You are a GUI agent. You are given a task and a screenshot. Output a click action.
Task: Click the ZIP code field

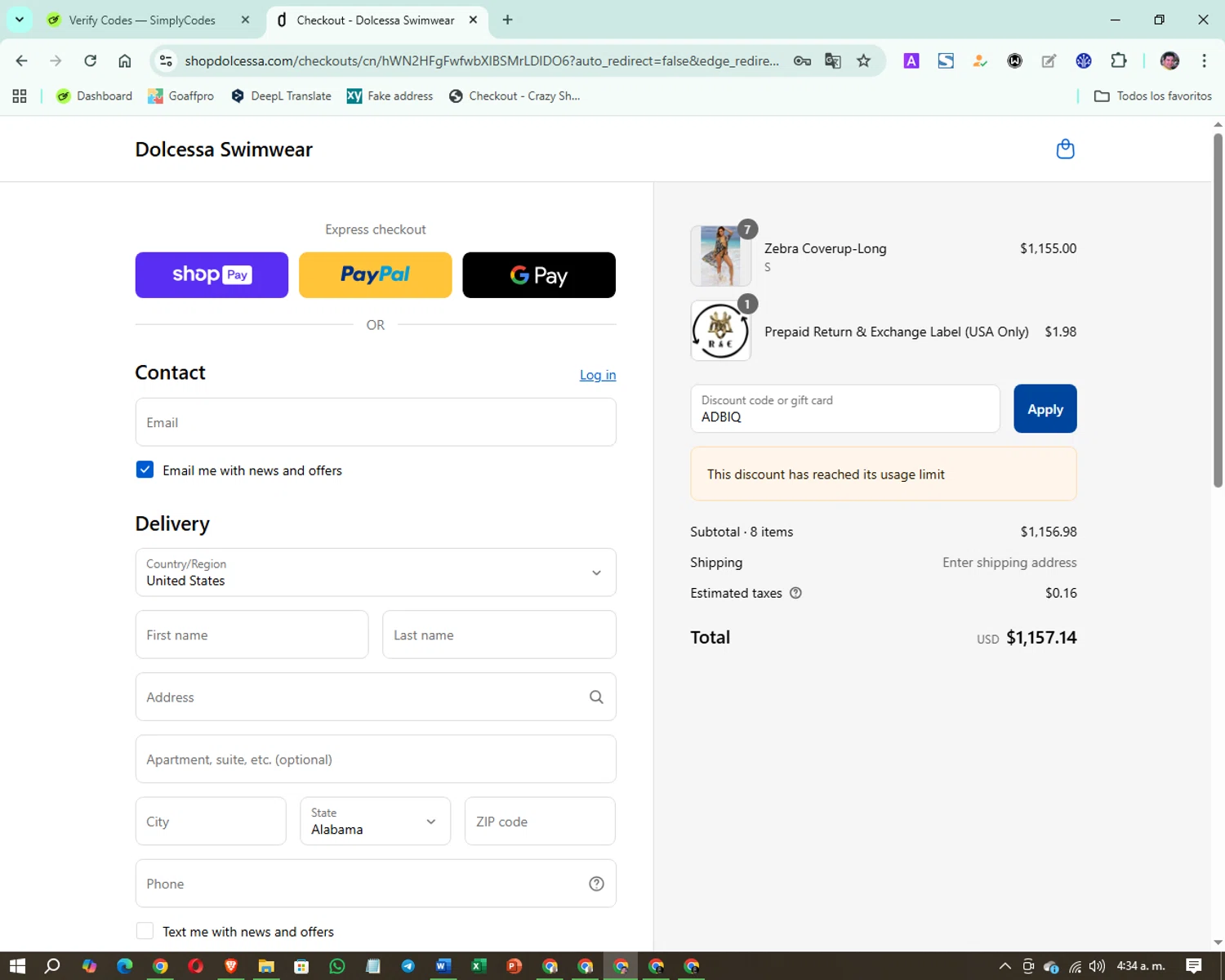[x=540, y=821]
